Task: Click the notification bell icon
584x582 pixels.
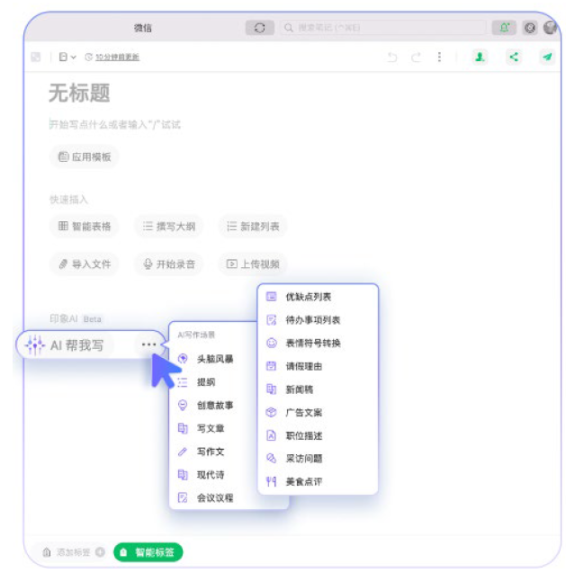Action: click(504, 28)
